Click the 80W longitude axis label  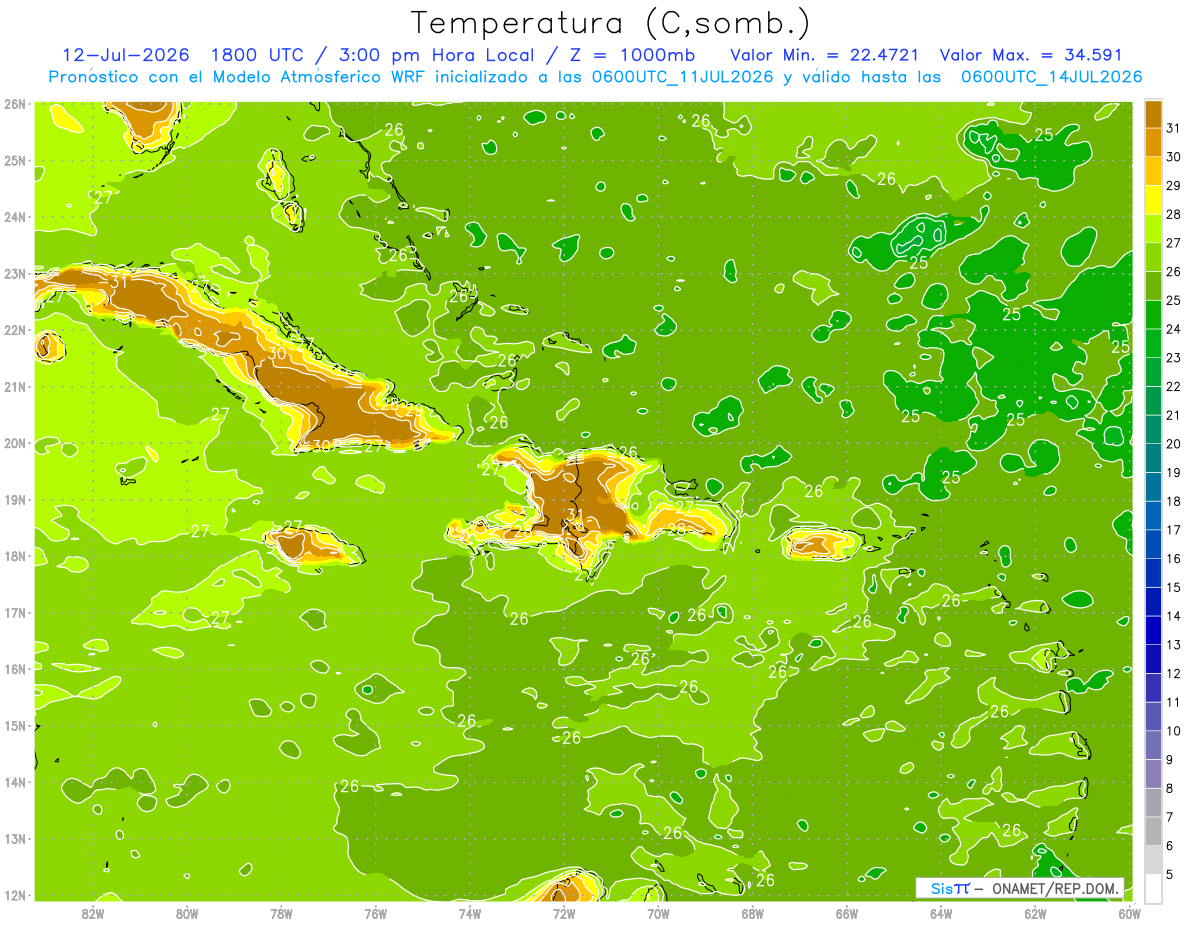click(187, 913)
